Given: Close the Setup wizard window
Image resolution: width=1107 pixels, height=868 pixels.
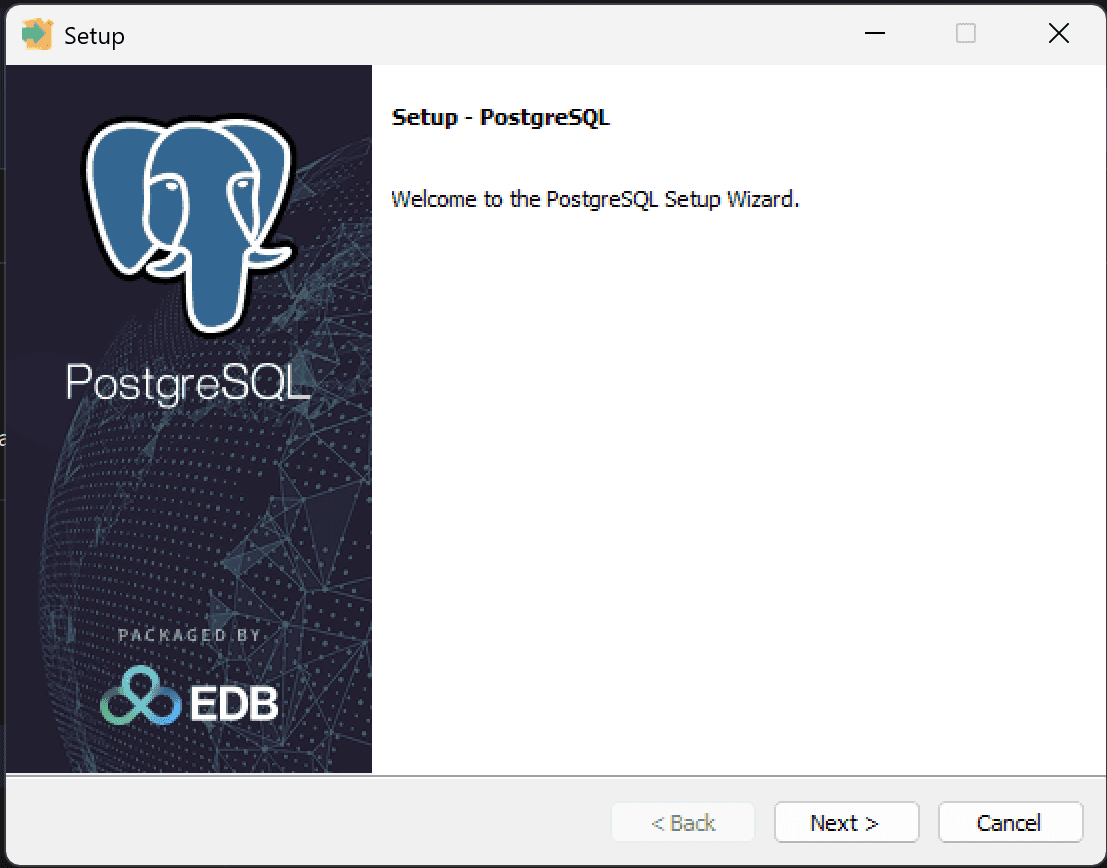Looking at the screenshot, I should 1058,34.
